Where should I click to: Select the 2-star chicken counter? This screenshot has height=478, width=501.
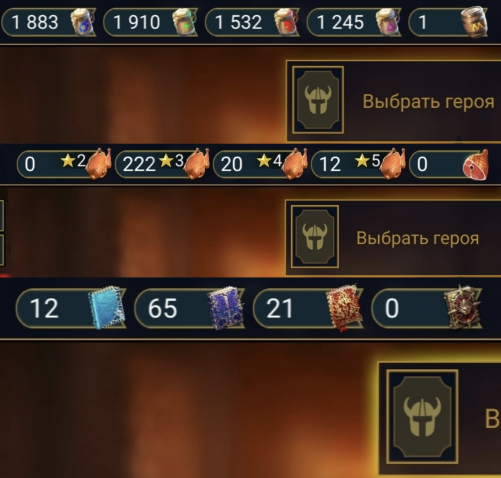63,164
